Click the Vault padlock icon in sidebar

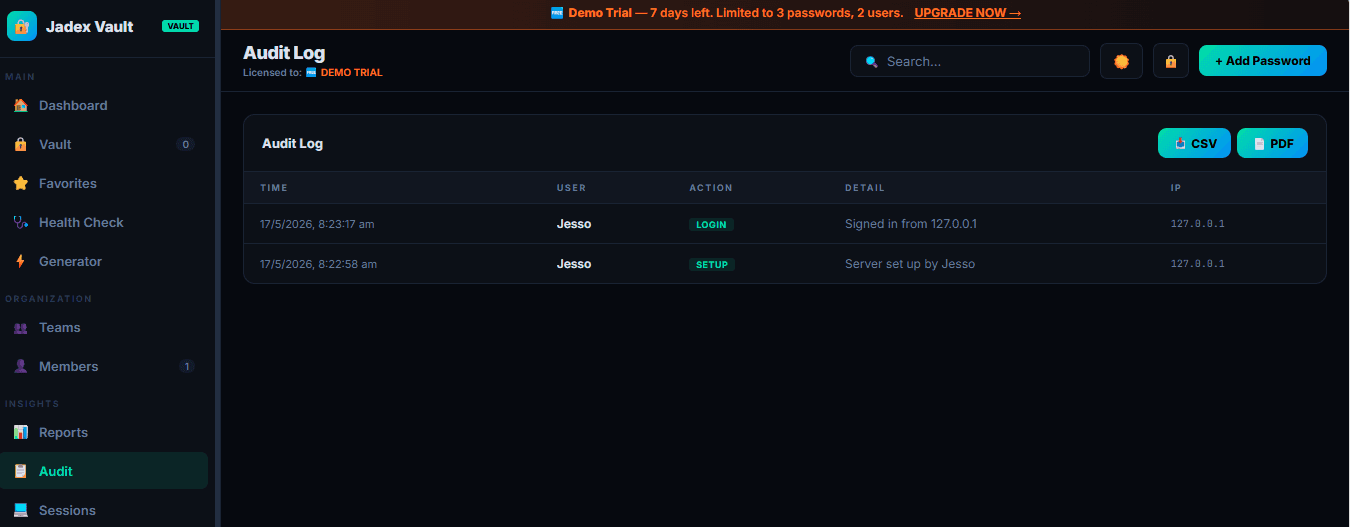point(20,144)
